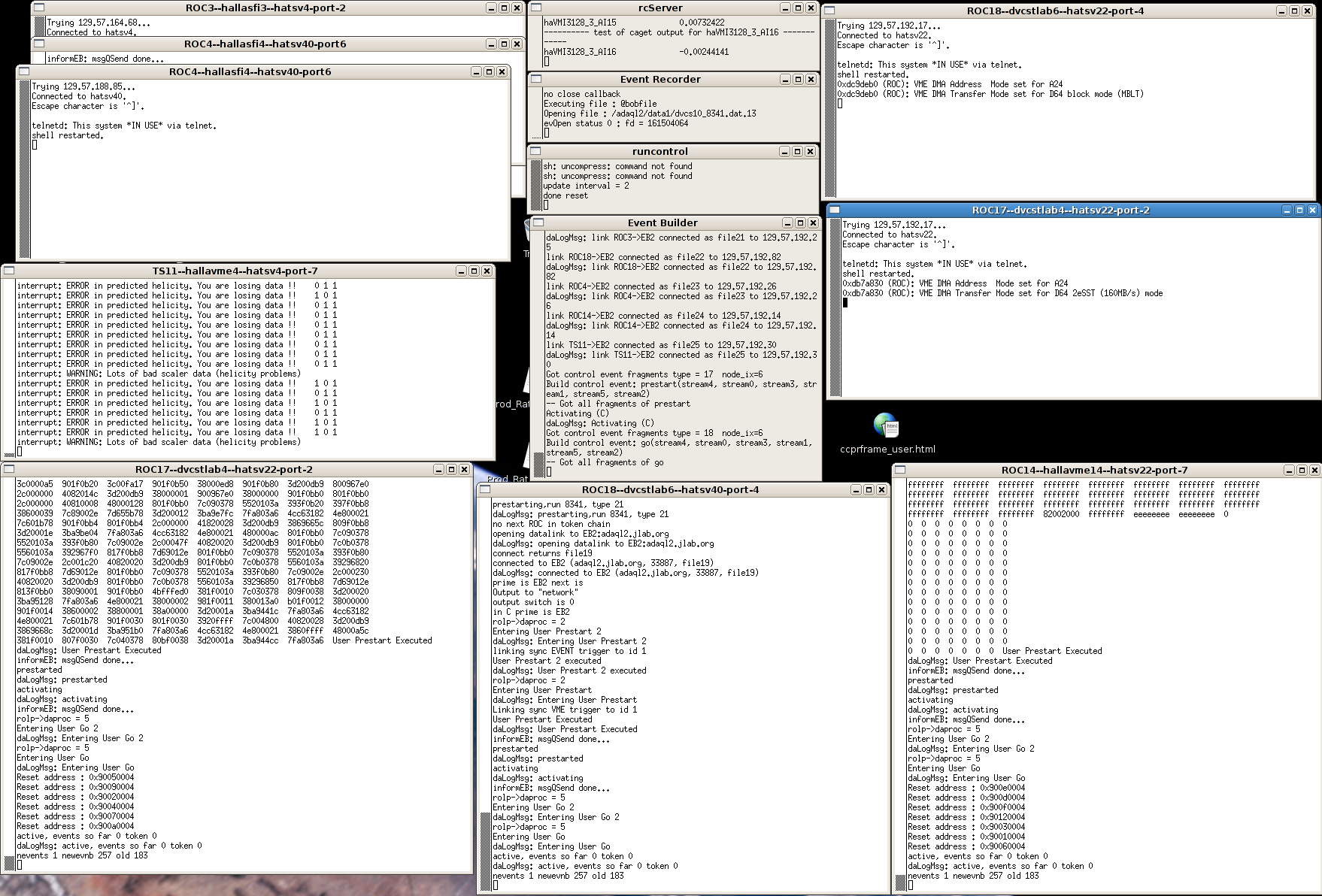Click the scrollbar in the blue-titled ROC17 terminal
This screenshot has width=1322, height=896.
click(x=835, y=308)
